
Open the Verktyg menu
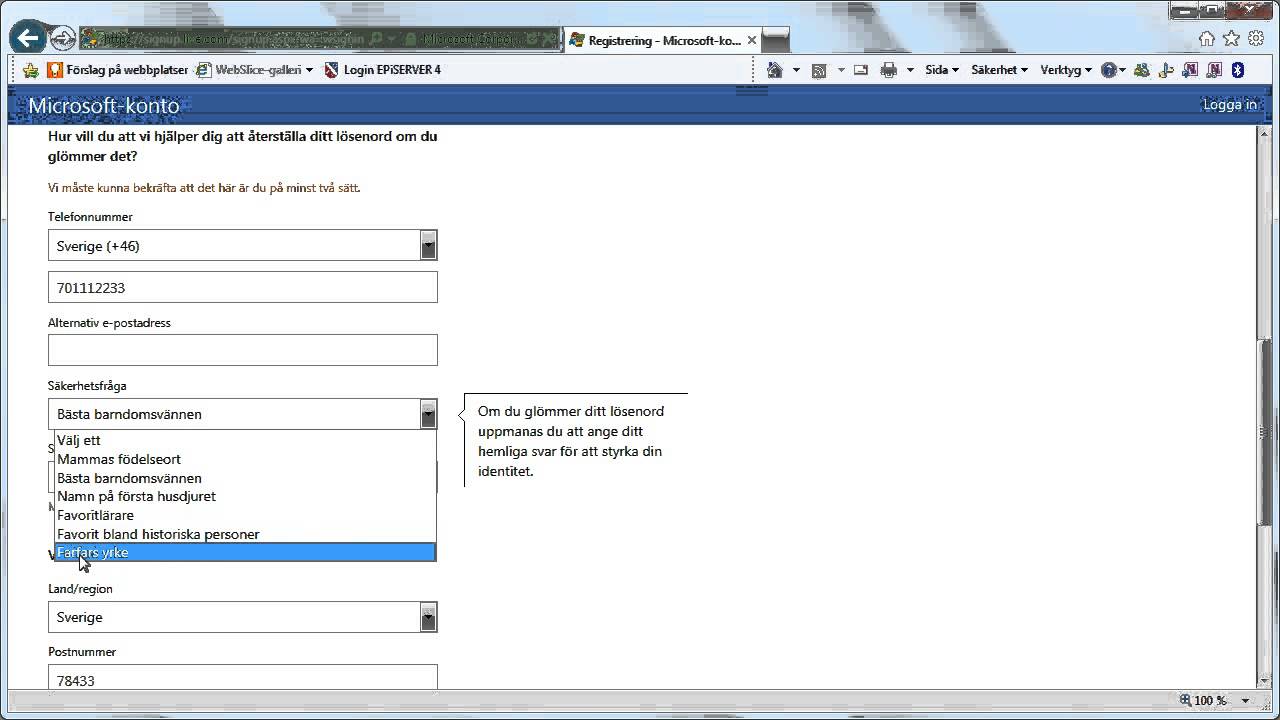[1066, 70]
